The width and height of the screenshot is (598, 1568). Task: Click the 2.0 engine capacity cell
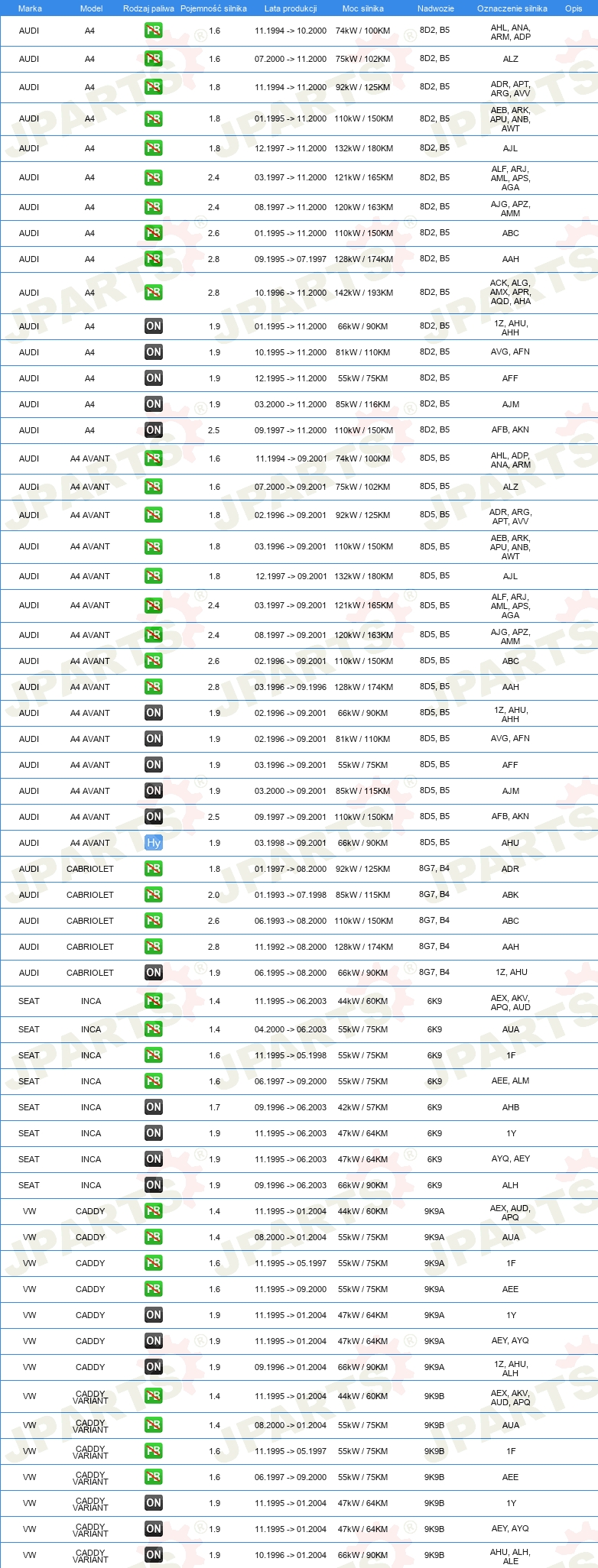pyautogui.click(x=214, y=895)
